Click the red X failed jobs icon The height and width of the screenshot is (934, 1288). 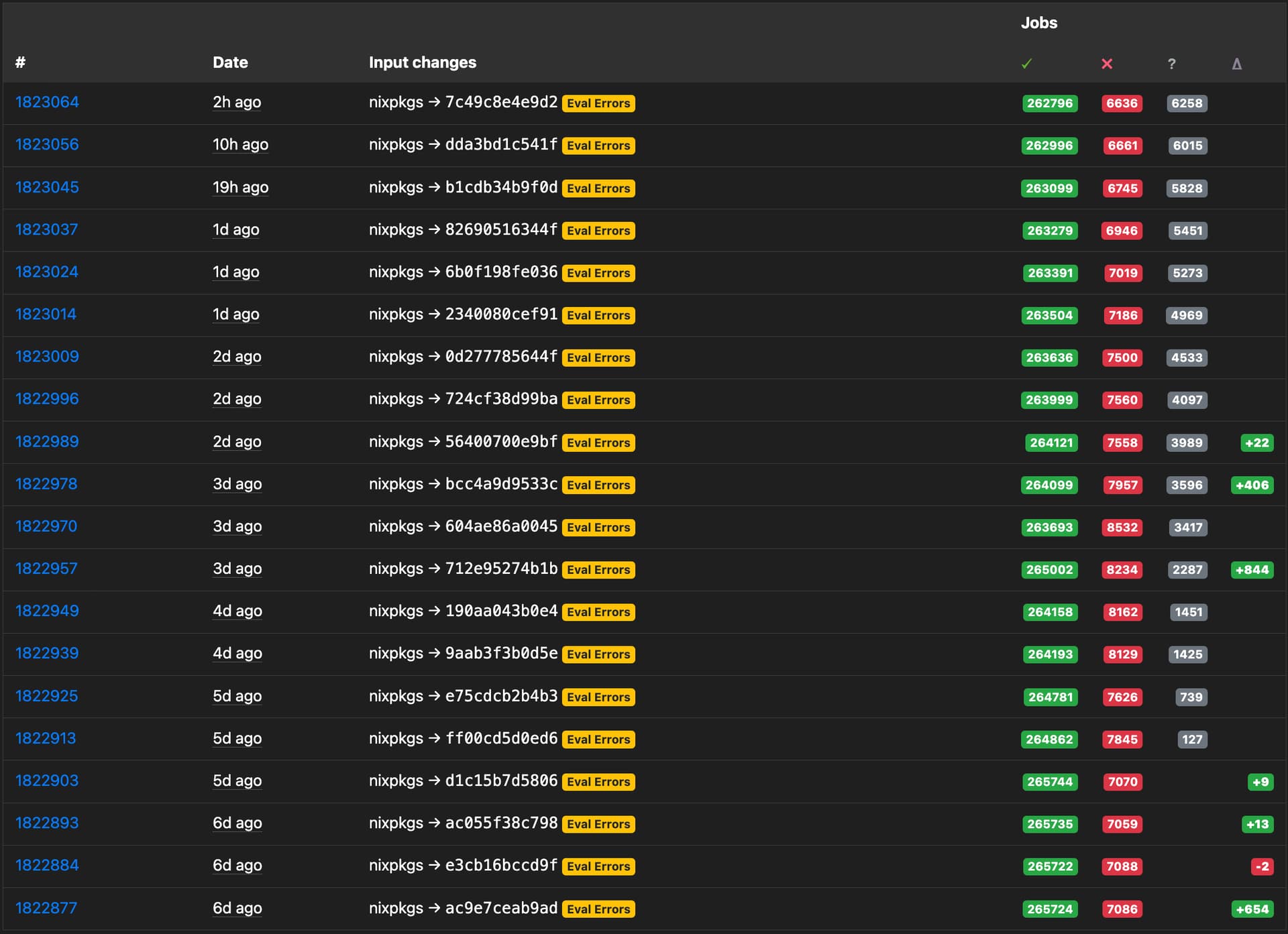(1107, 64)
